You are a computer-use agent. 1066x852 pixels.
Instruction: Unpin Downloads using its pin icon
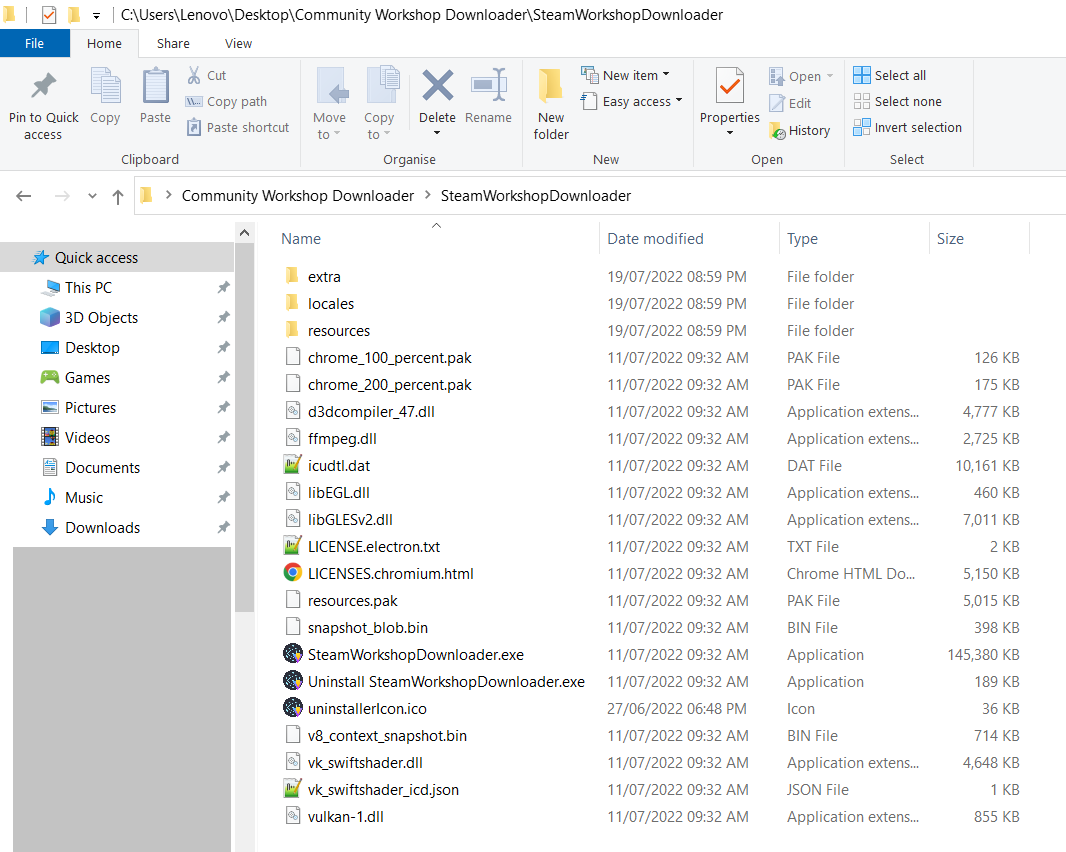pyautogui.click(x=224, y=527)
